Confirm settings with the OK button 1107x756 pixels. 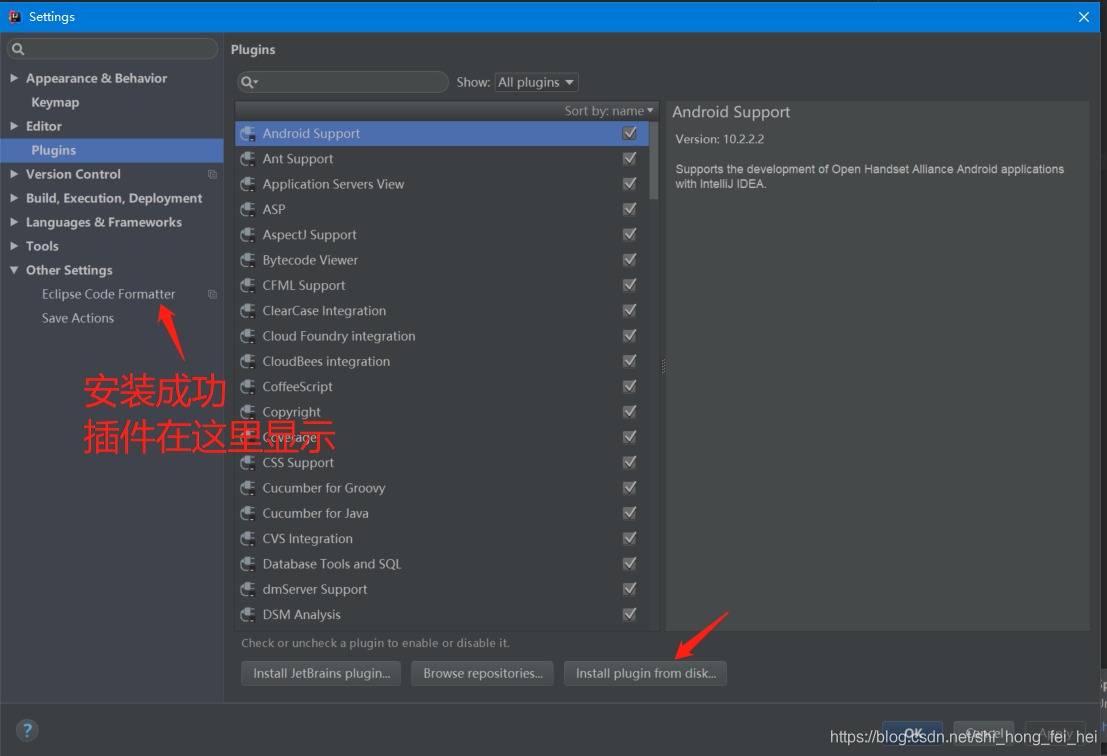(x=913, y=733)
